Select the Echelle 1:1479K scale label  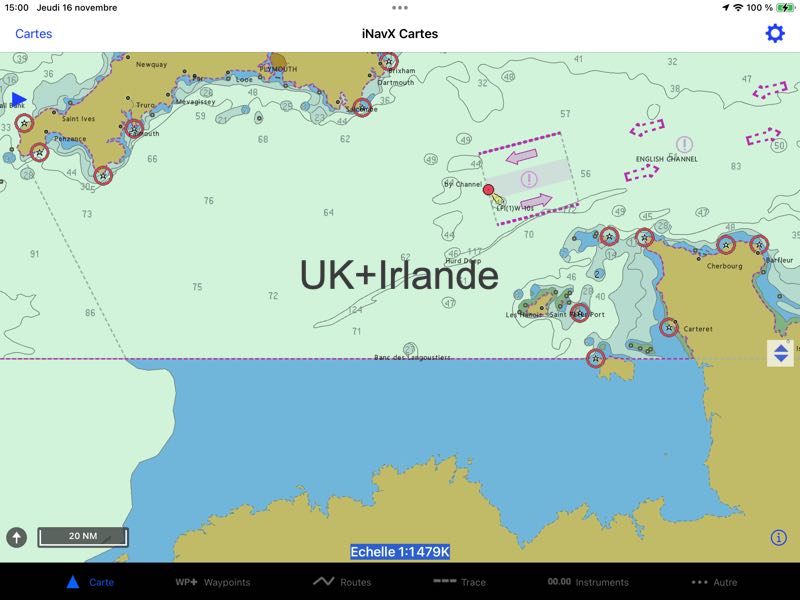tap(399, 552)
